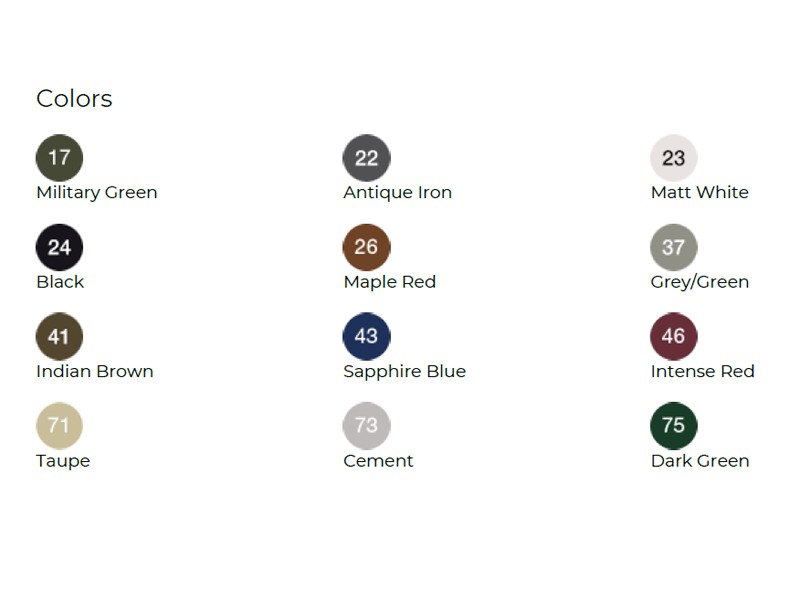Click the Cement text label
This screenshot has width=800, height=600.
click(378, 461)
